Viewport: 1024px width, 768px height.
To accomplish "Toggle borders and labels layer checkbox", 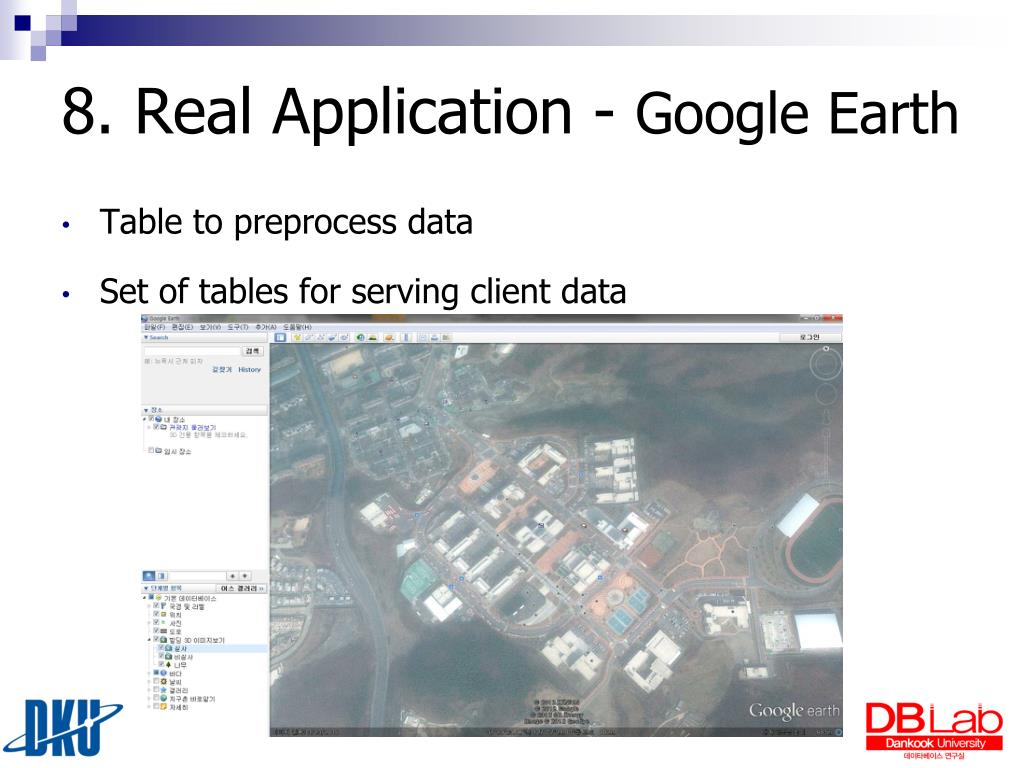I will [x=156, y=606].
